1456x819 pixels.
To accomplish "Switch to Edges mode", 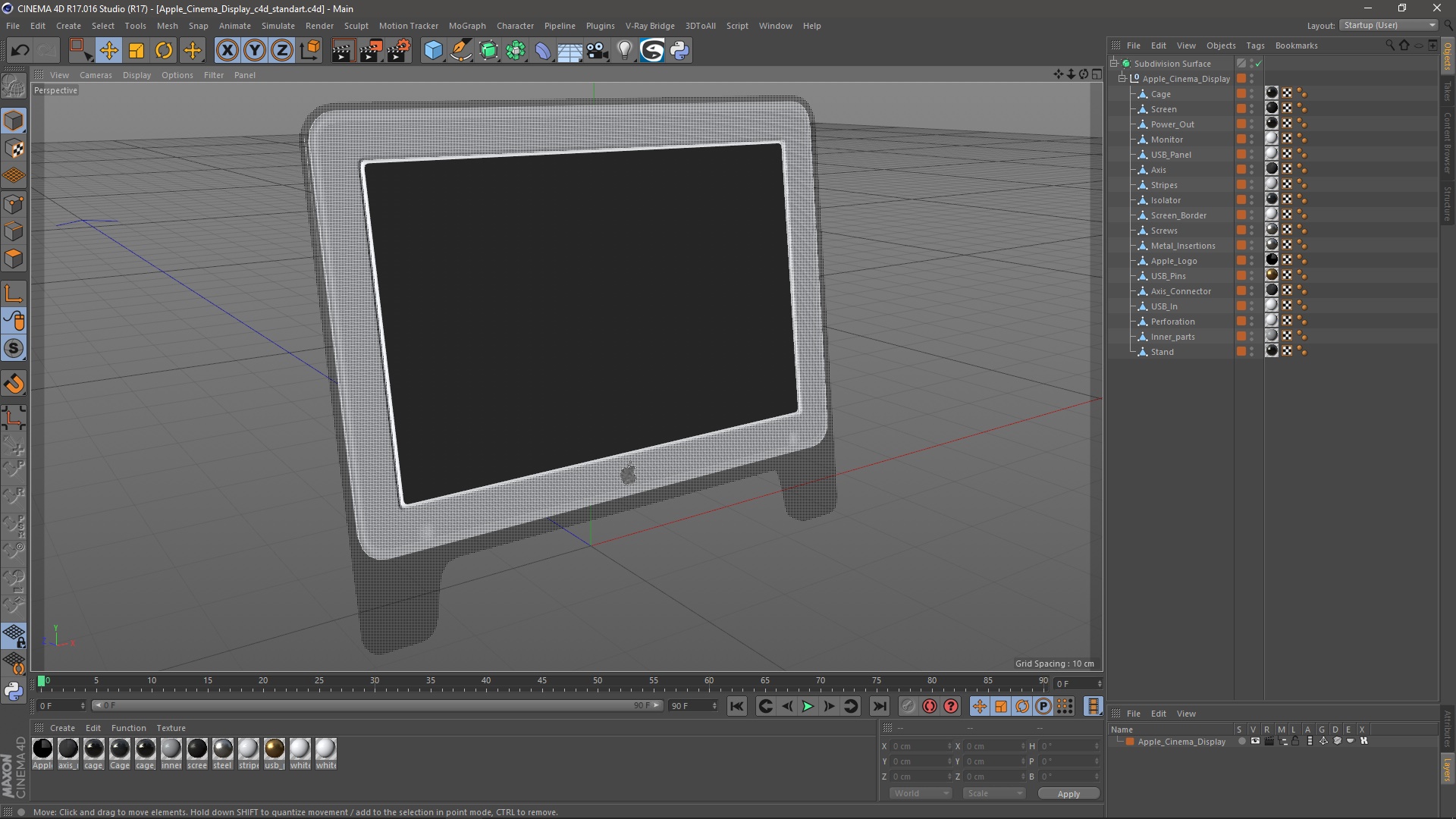I will point(14,231).
